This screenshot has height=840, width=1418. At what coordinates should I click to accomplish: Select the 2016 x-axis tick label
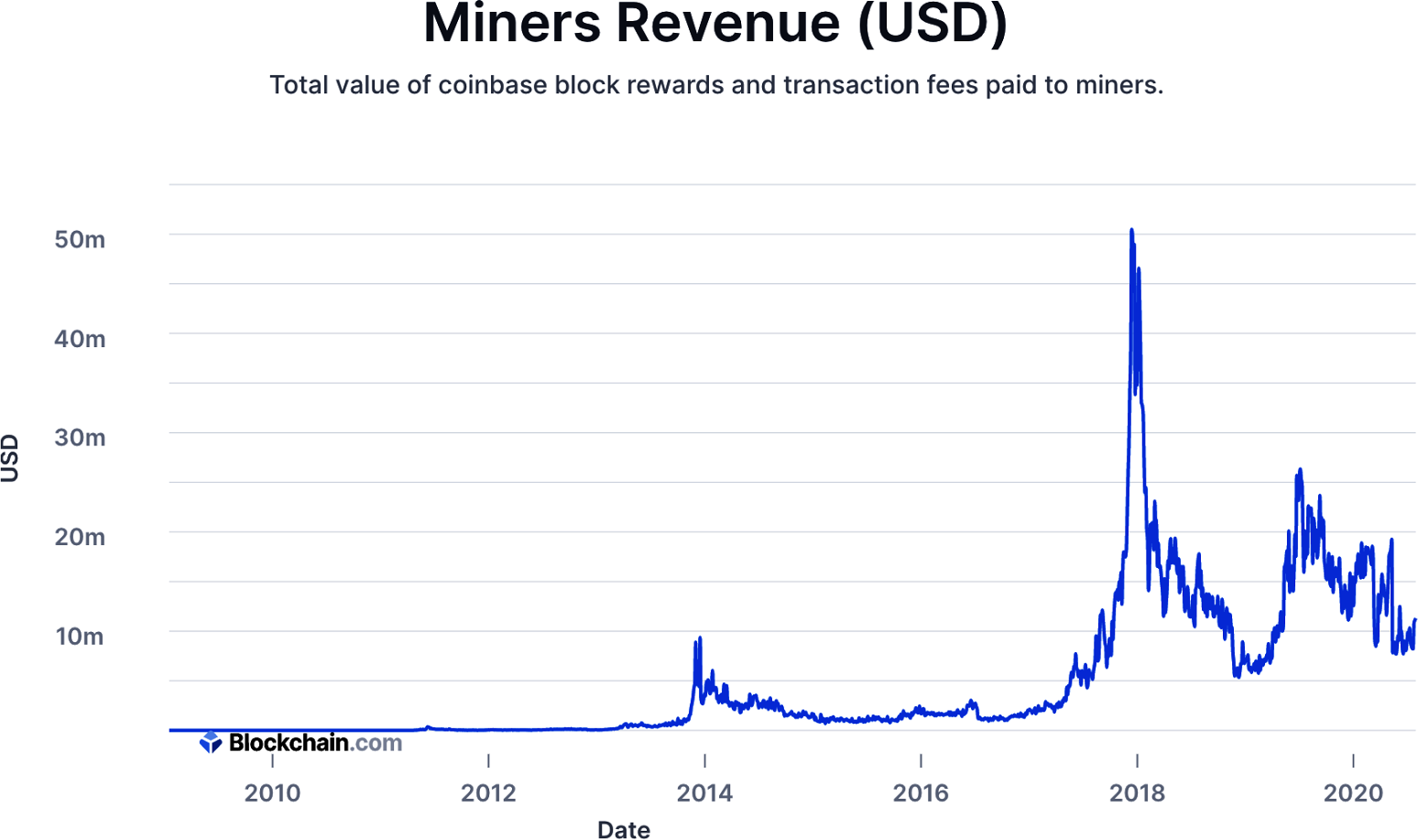point(921,792)
